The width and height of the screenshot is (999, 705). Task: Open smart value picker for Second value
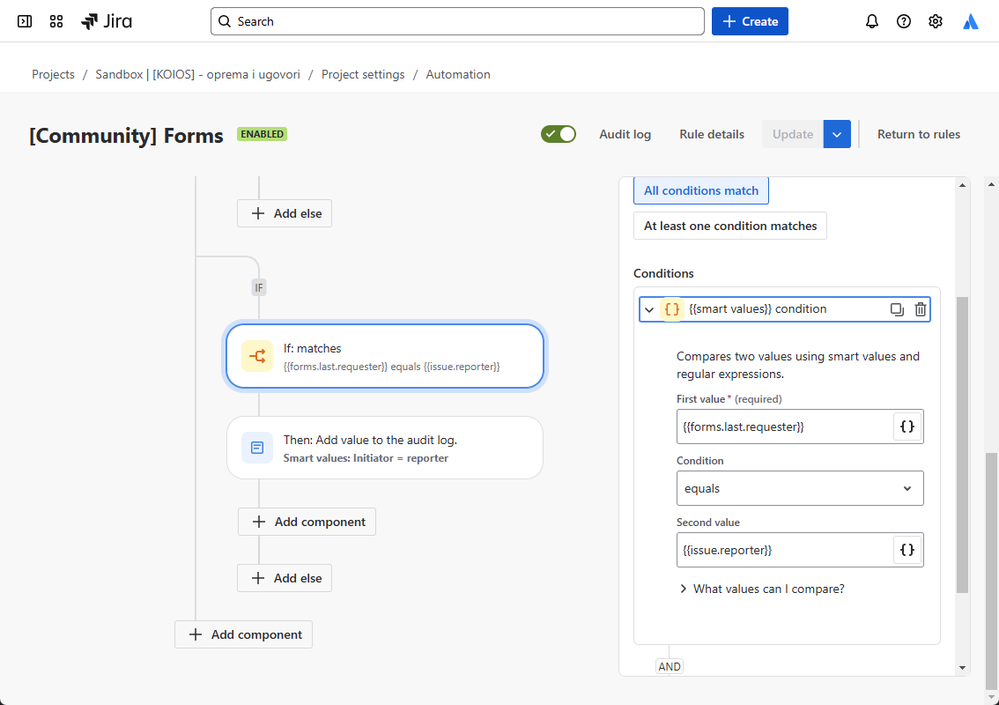click(907, 550)
